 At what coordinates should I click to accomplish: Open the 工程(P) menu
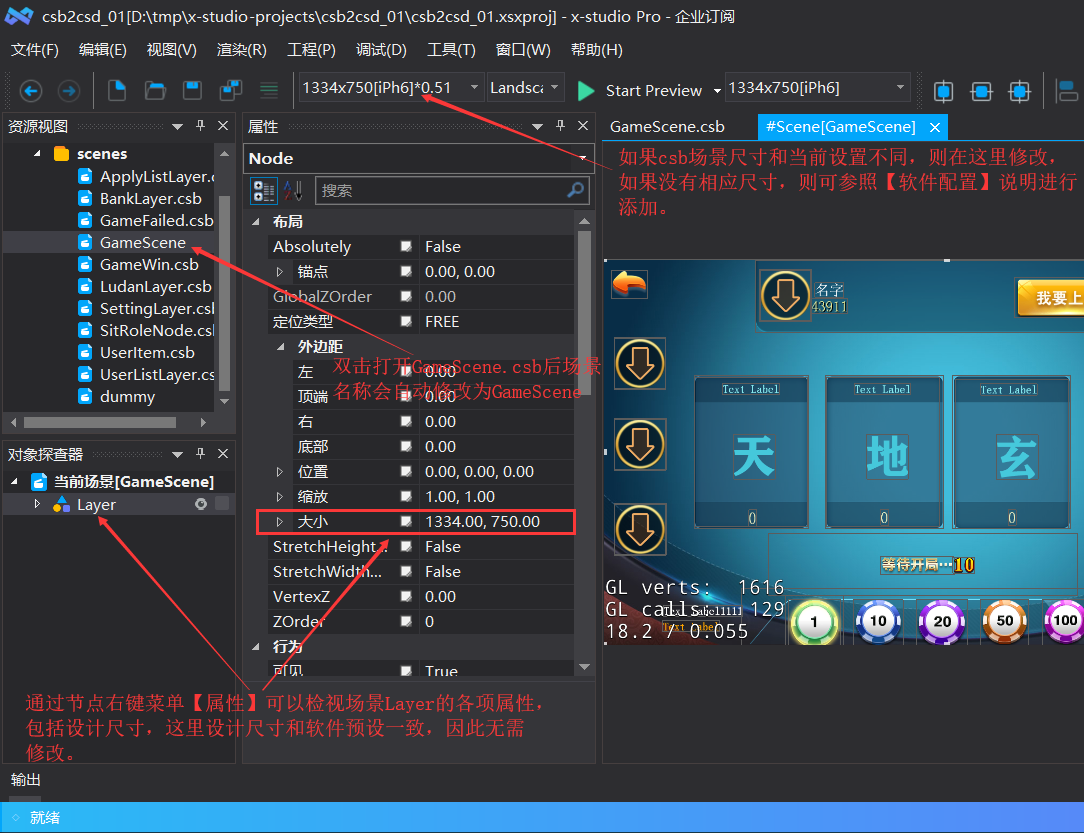pos(311,50)
